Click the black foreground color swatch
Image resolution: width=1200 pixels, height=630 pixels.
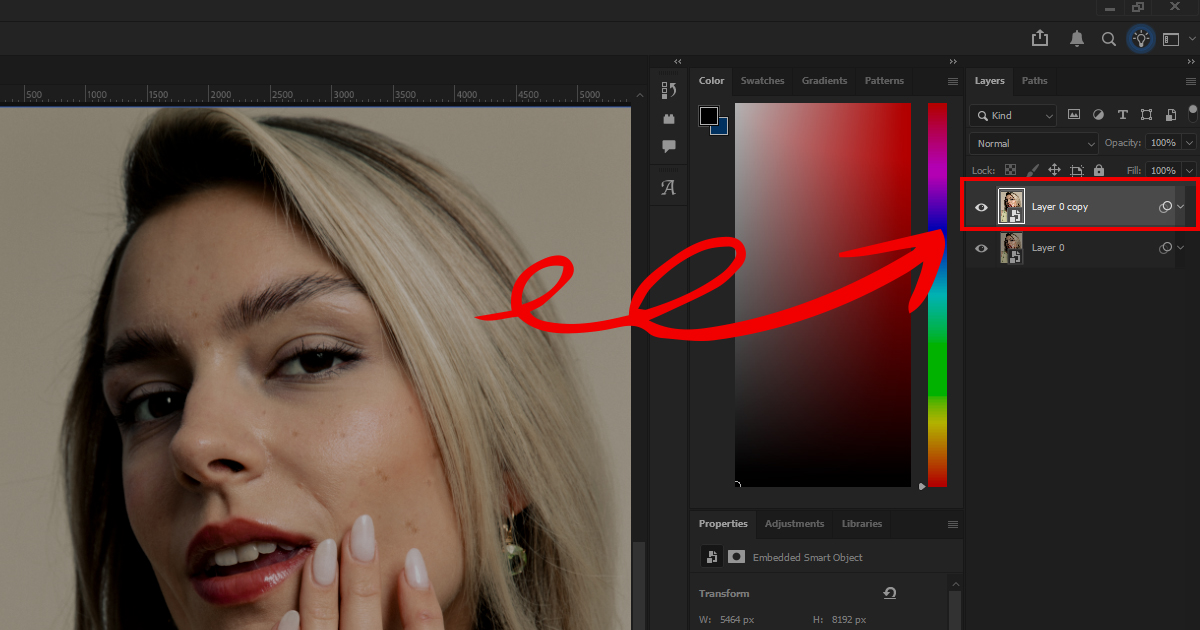[709, 116]
